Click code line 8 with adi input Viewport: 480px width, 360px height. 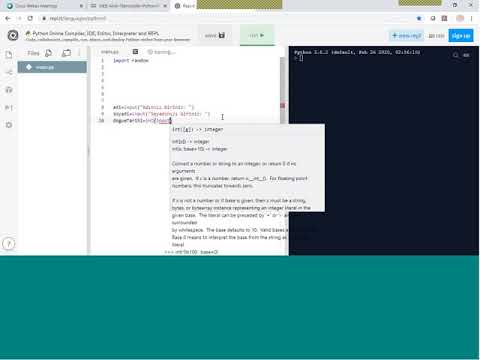(x=153, y=107)
